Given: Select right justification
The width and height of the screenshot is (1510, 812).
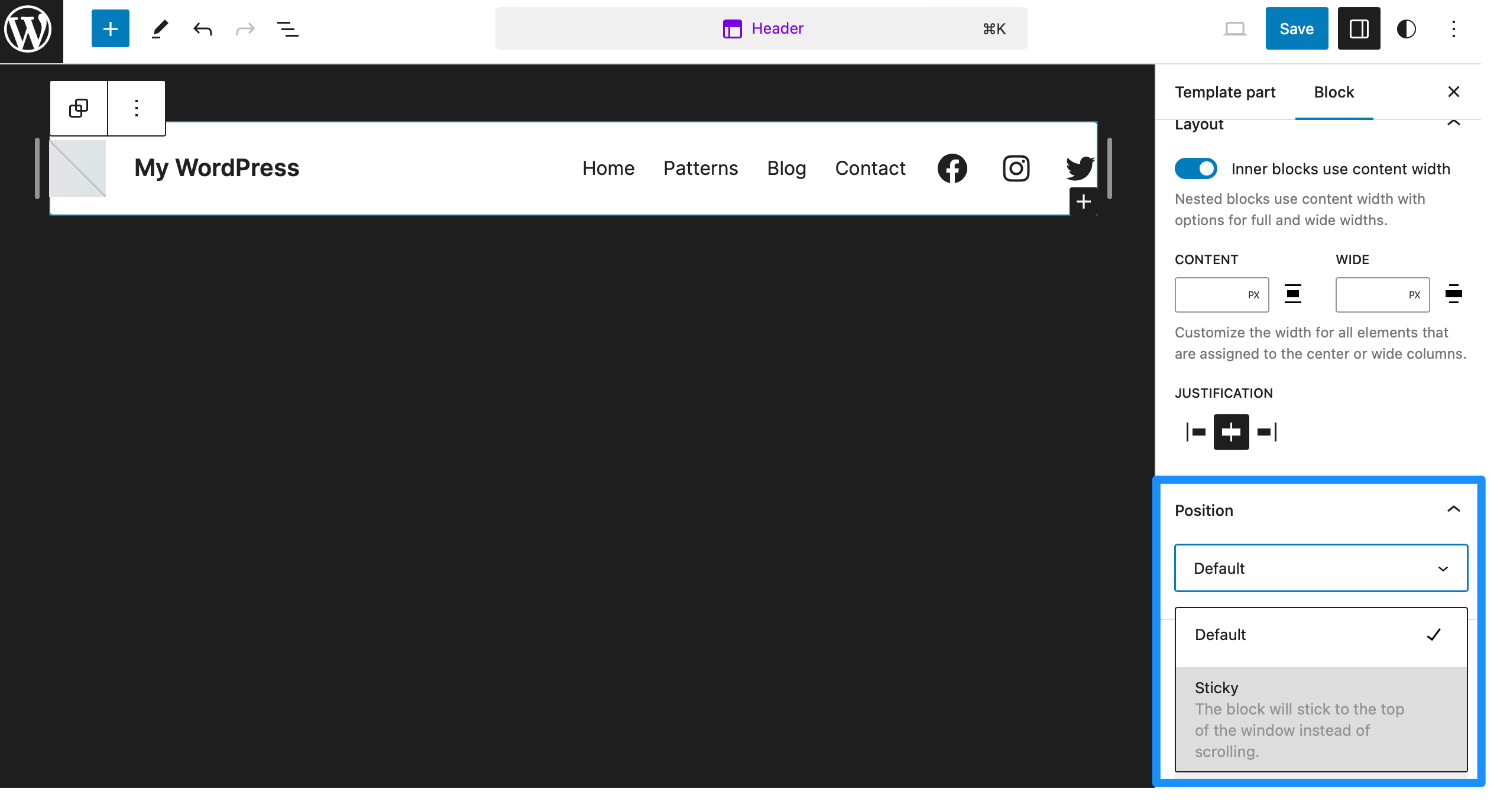Looking at the screenshot, I should point(1266,432).
